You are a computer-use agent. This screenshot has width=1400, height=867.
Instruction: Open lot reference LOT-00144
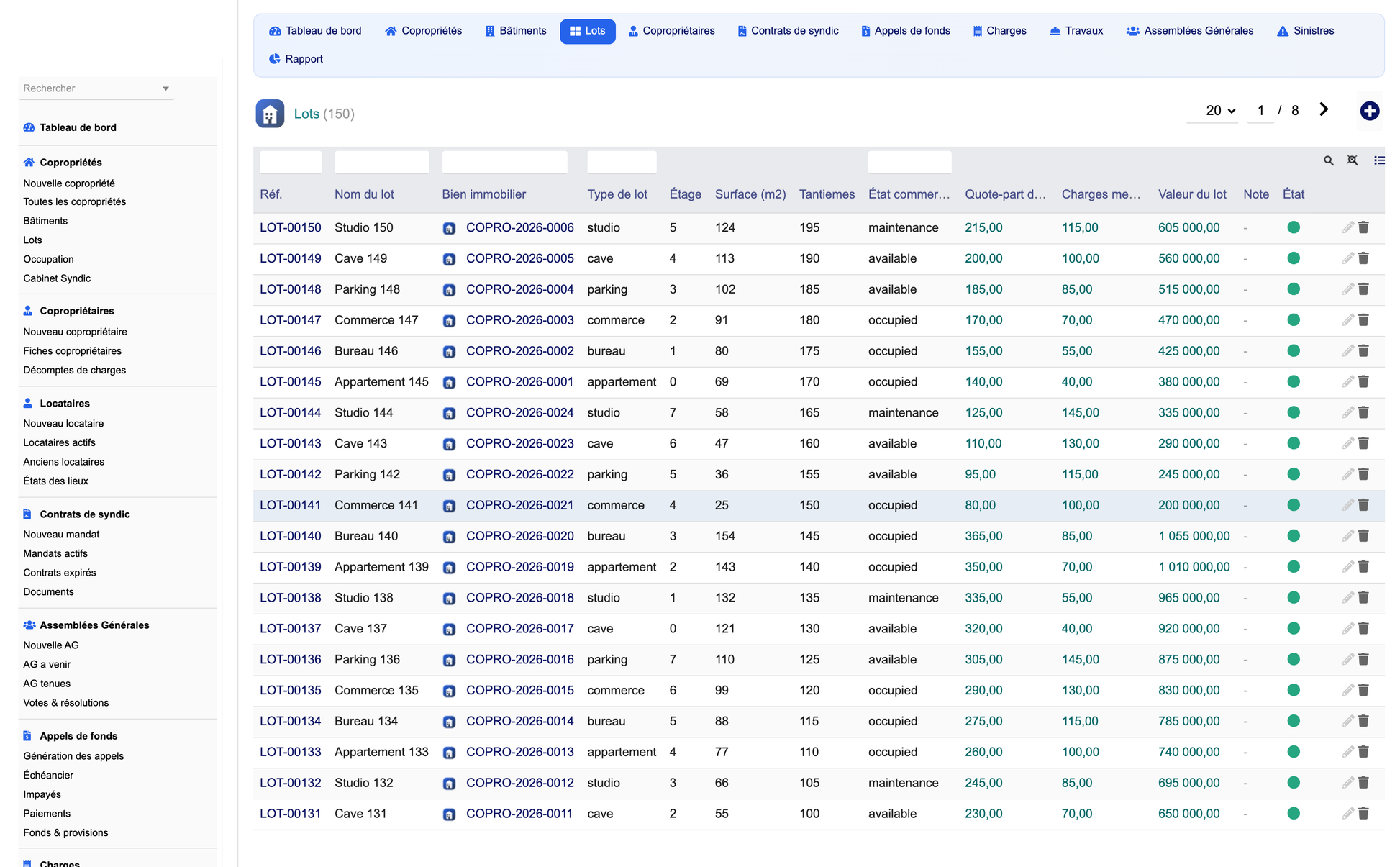(290, 413)
